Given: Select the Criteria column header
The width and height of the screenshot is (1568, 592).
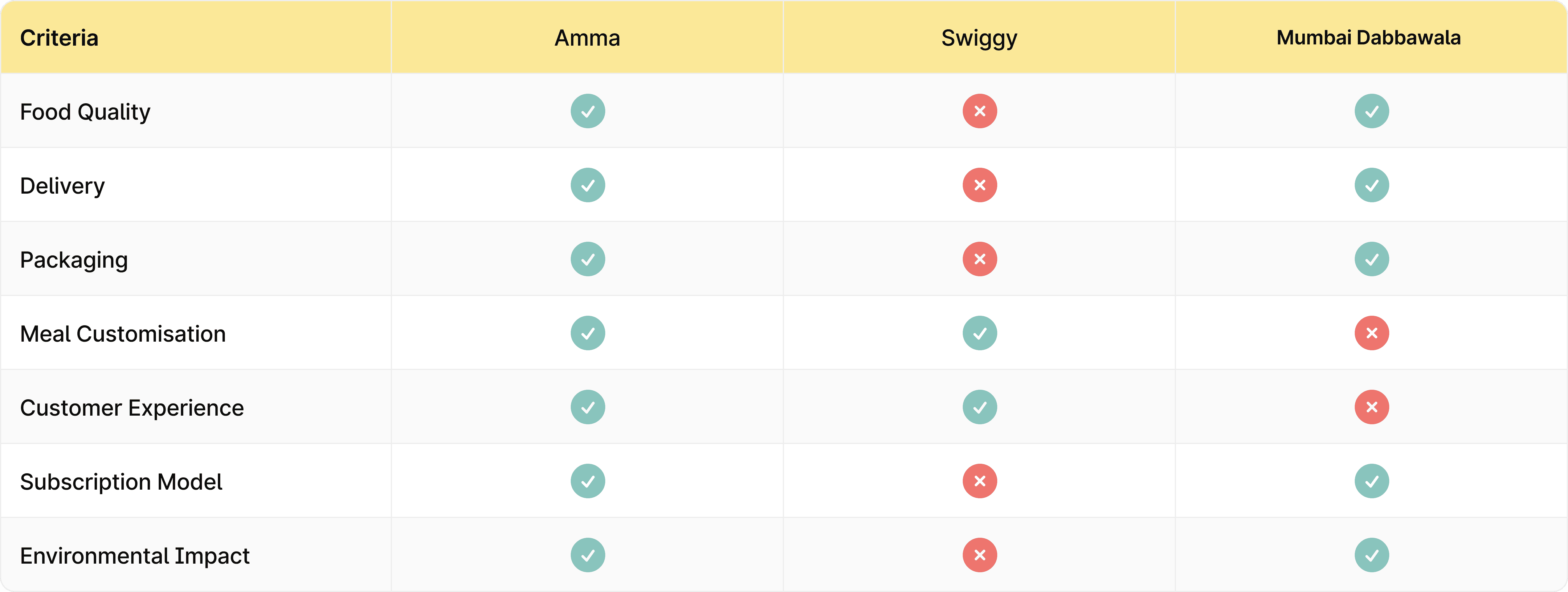Looking at the screenshot, I should click(59, 38).
